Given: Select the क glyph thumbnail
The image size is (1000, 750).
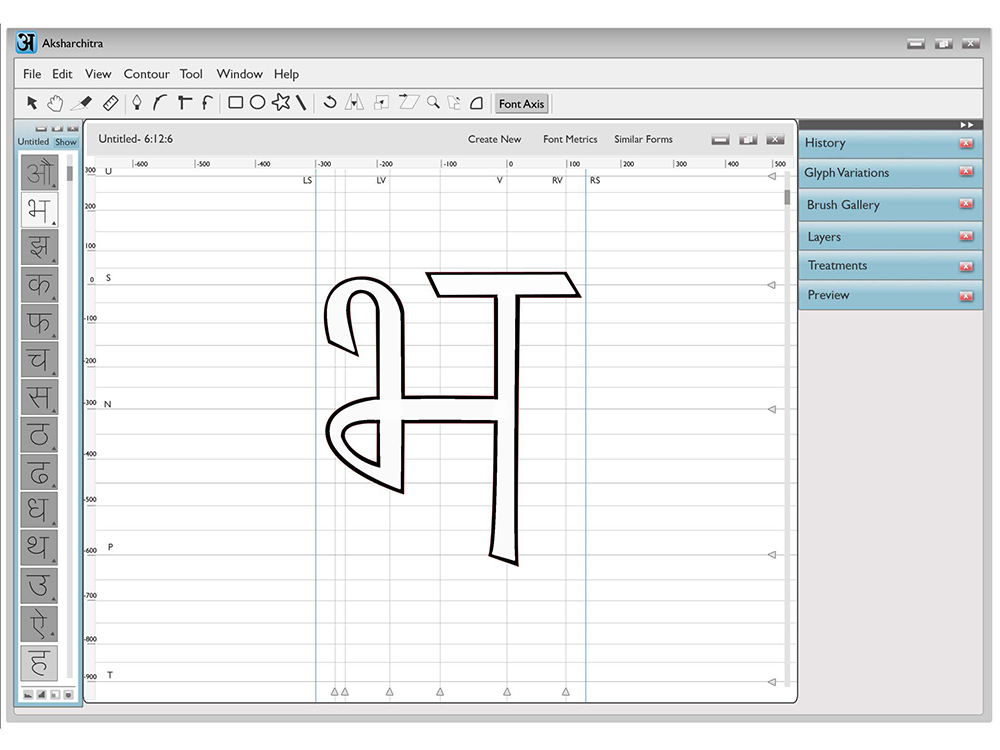Looking at the screenshot, I should click(39, 284).
